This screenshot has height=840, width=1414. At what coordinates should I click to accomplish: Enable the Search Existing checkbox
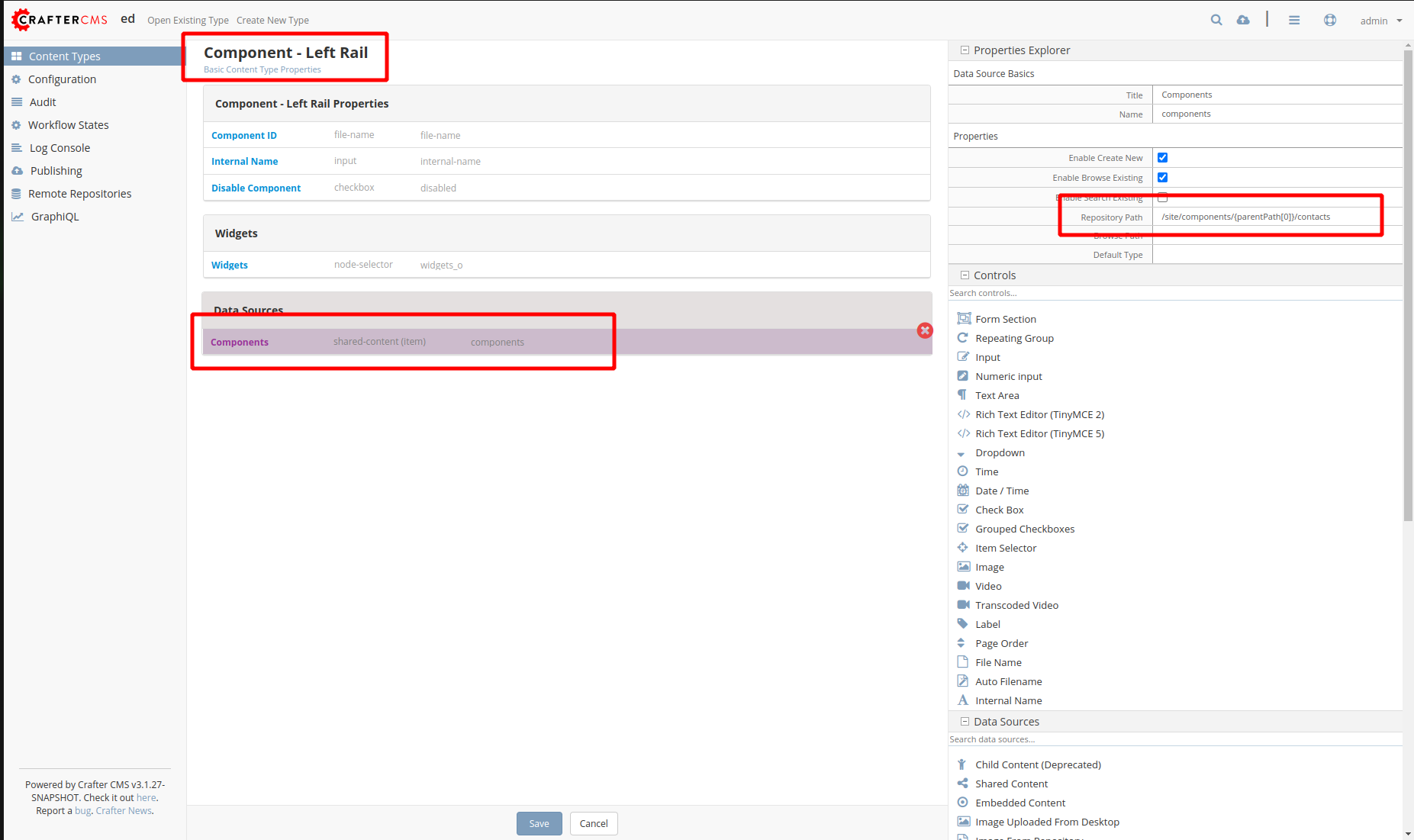pyautogui.click(x=1162, y=197)
